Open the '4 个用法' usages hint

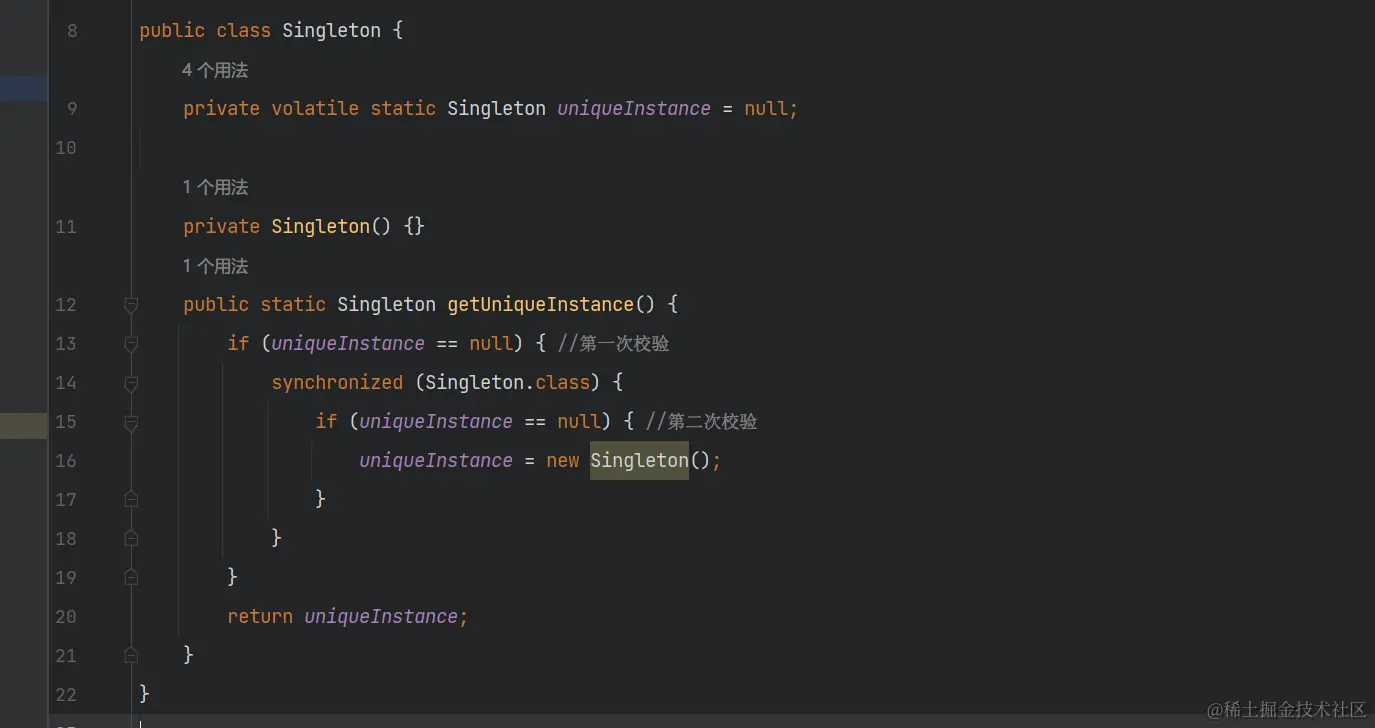[x=215, y=70]
